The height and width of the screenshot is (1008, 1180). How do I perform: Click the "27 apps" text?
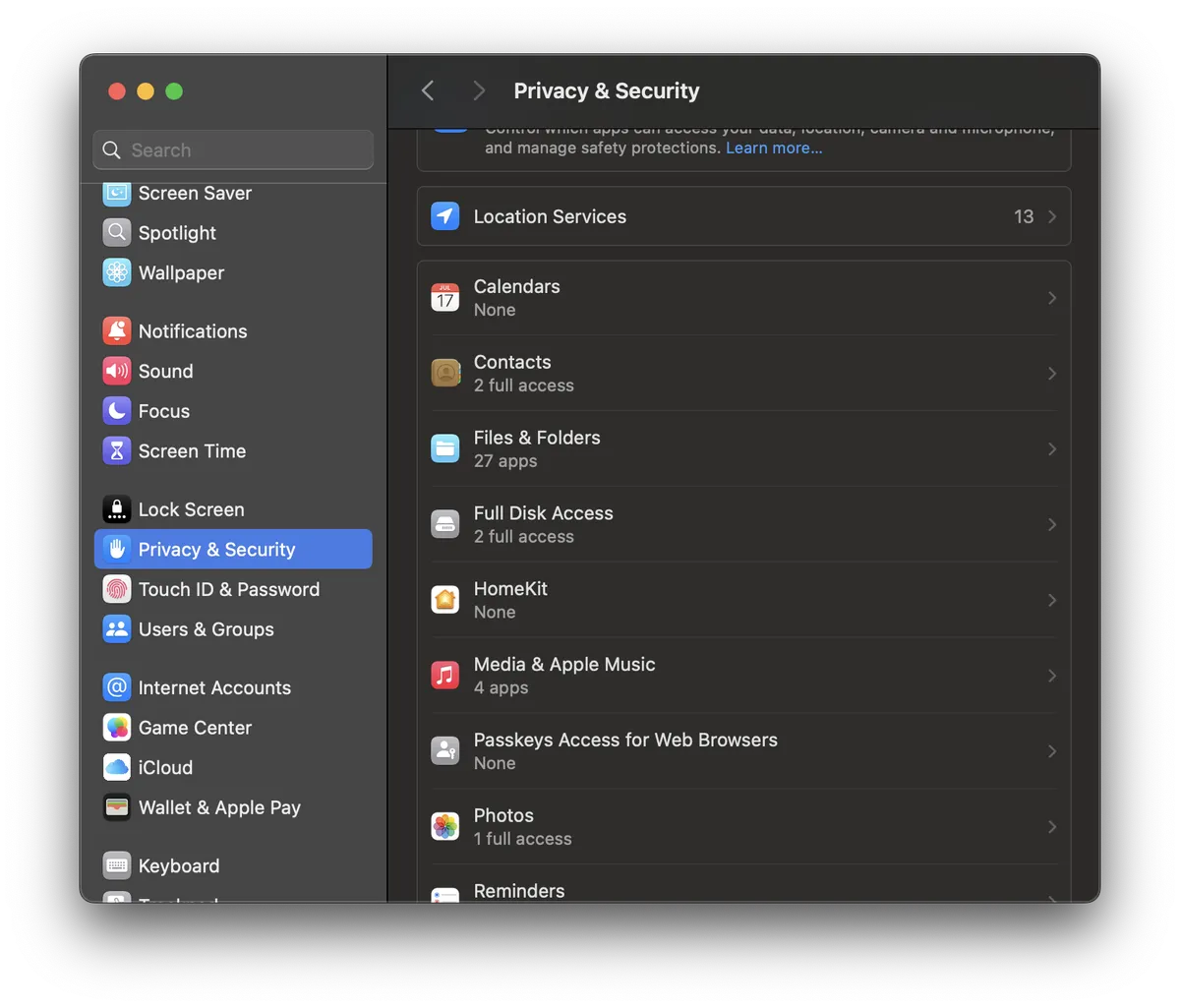pyautogui.click(x=505, y=461)
